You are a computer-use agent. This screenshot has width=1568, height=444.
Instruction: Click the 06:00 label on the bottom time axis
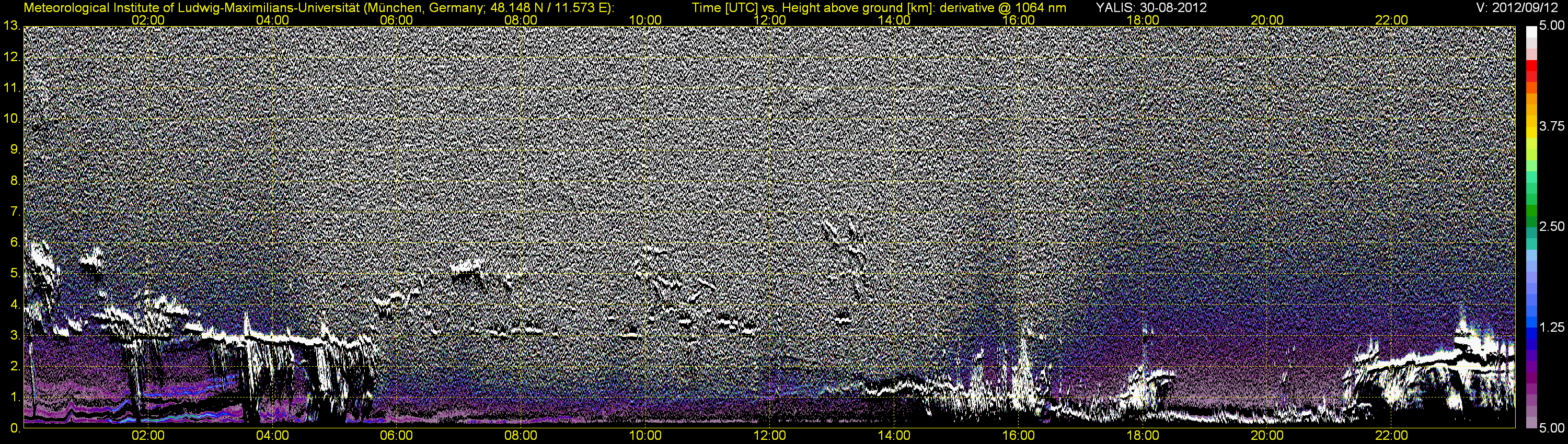tap(396, 436)
